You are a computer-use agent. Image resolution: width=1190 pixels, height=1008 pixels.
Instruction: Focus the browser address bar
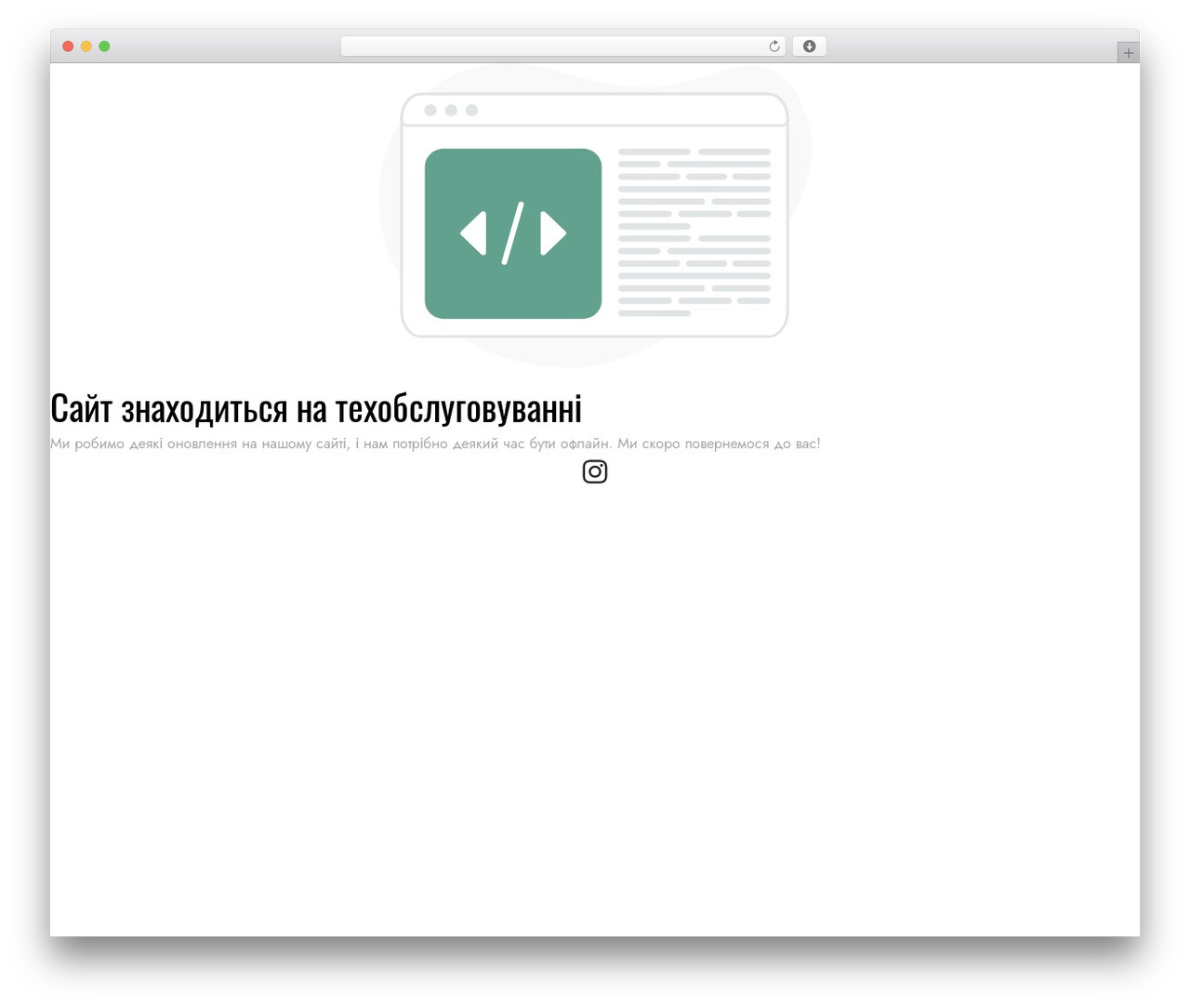click(x=562, y=46)
